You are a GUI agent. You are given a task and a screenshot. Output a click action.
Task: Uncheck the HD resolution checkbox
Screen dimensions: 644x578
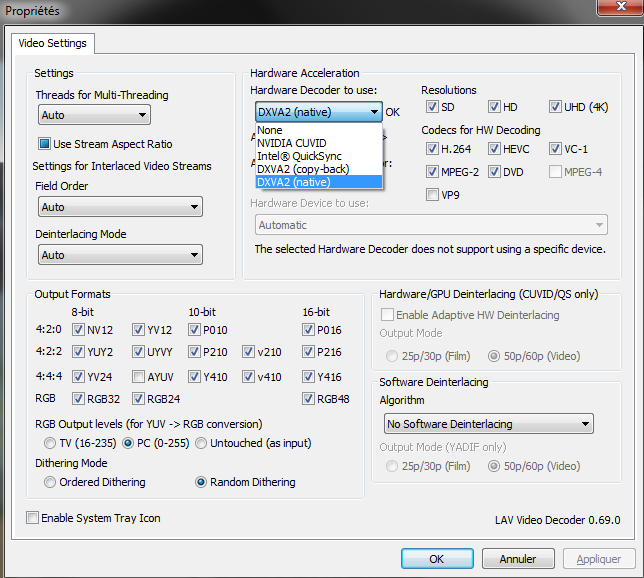pyautogui.click(x=494, y=107)
